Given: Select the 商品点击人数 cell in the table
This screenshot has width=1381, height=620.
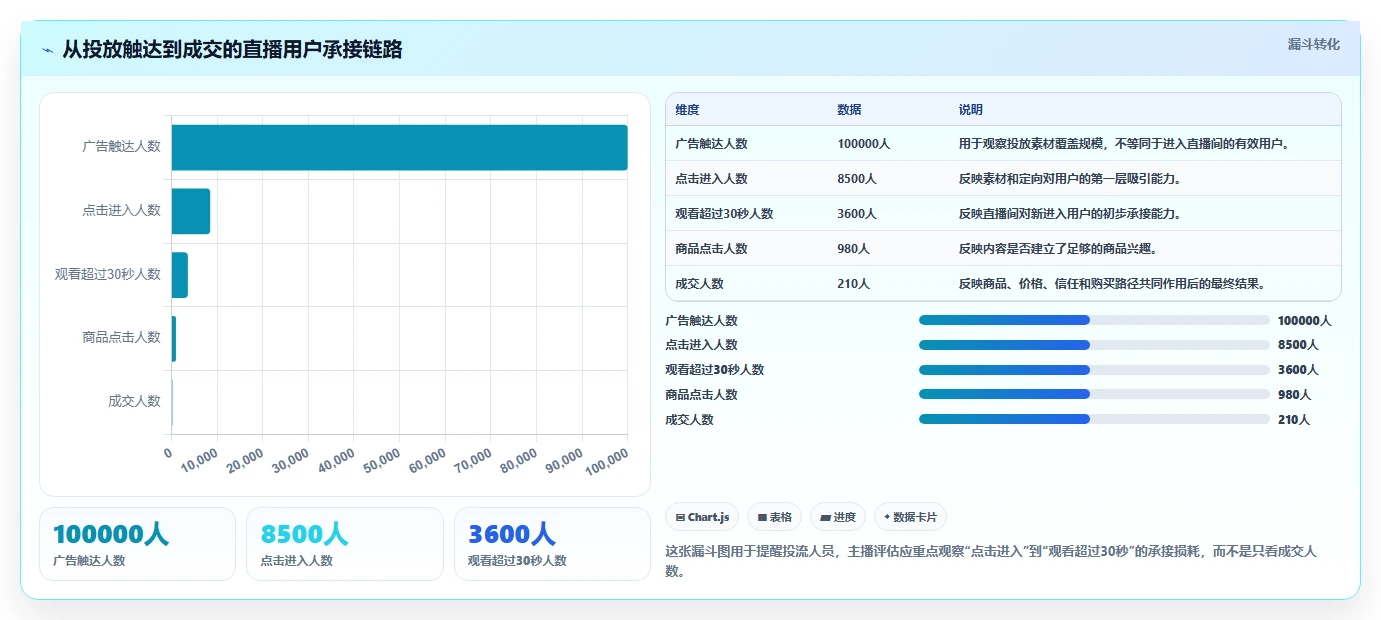Looking at the screenshot, I should point(711,249).
